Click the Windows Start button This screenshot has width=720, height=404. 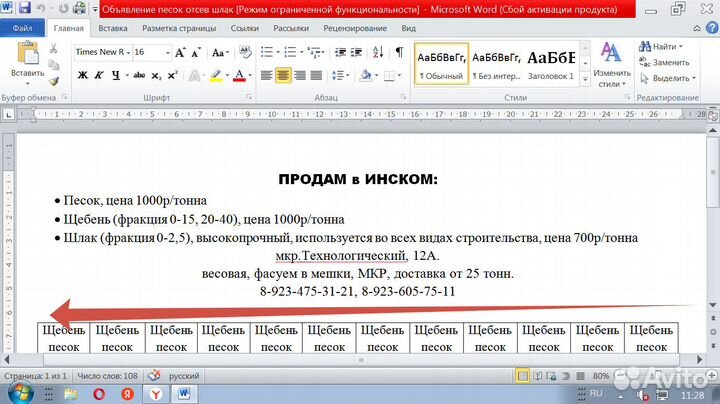[20, 394]
